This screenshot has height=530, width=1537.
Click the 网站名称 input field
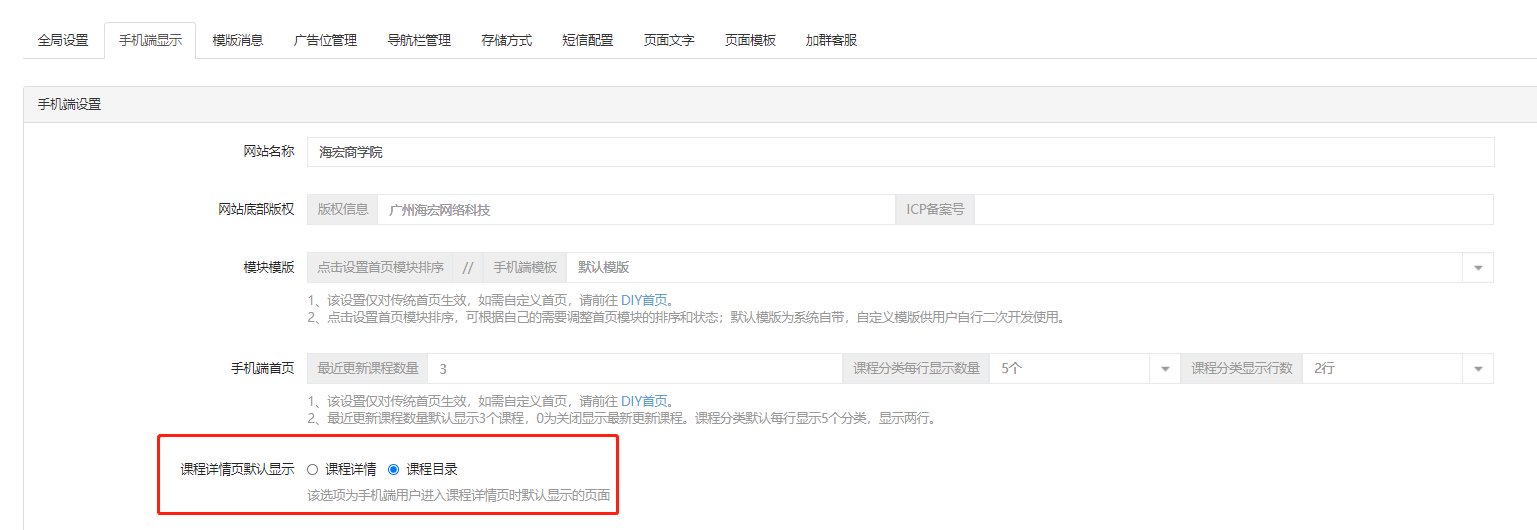tap(900, 152)
